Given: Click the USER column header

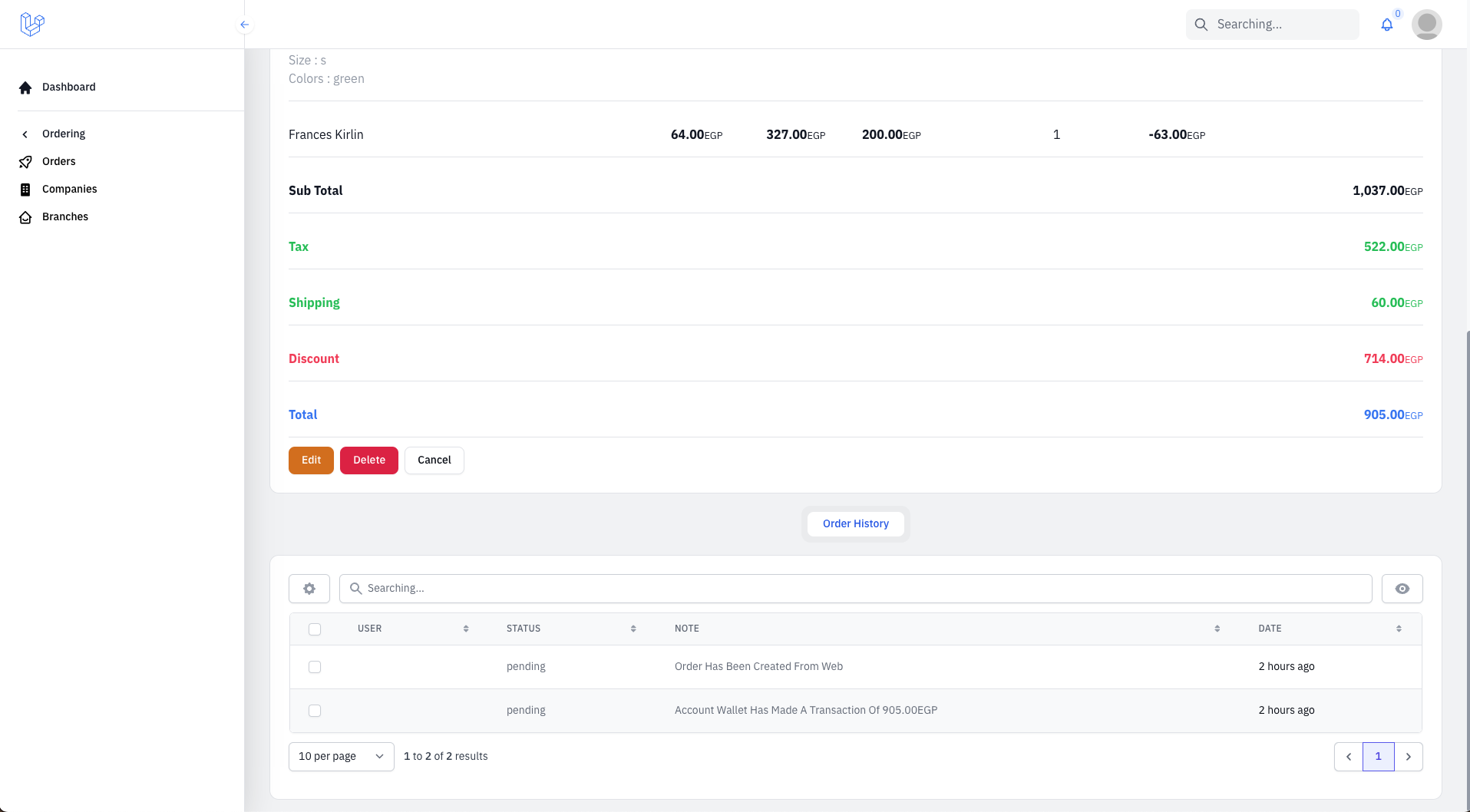Looking at the screenshot, I should (369, 629).
